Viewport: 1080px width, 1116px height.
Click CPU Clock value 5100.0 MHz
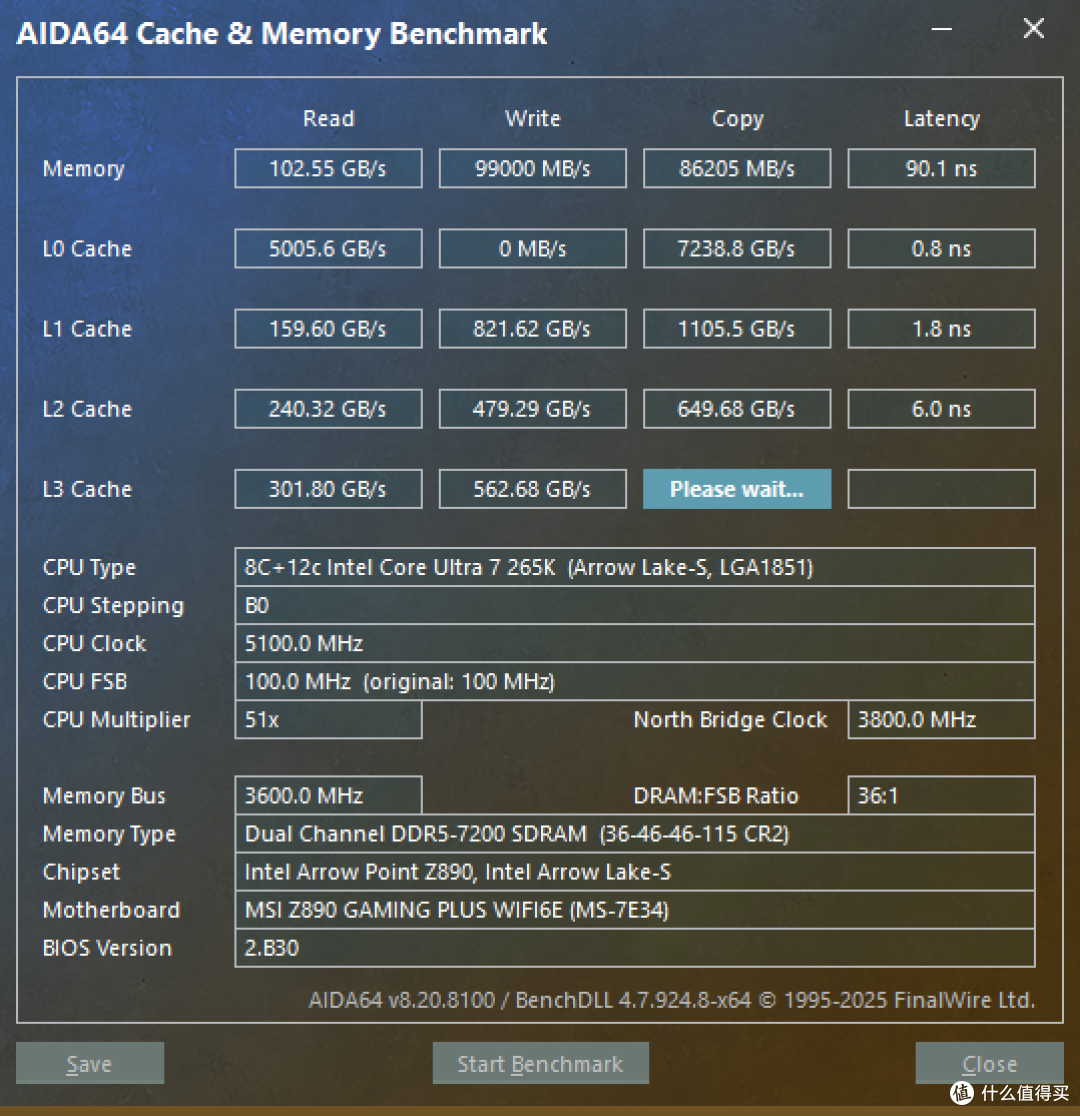(635, 643)
